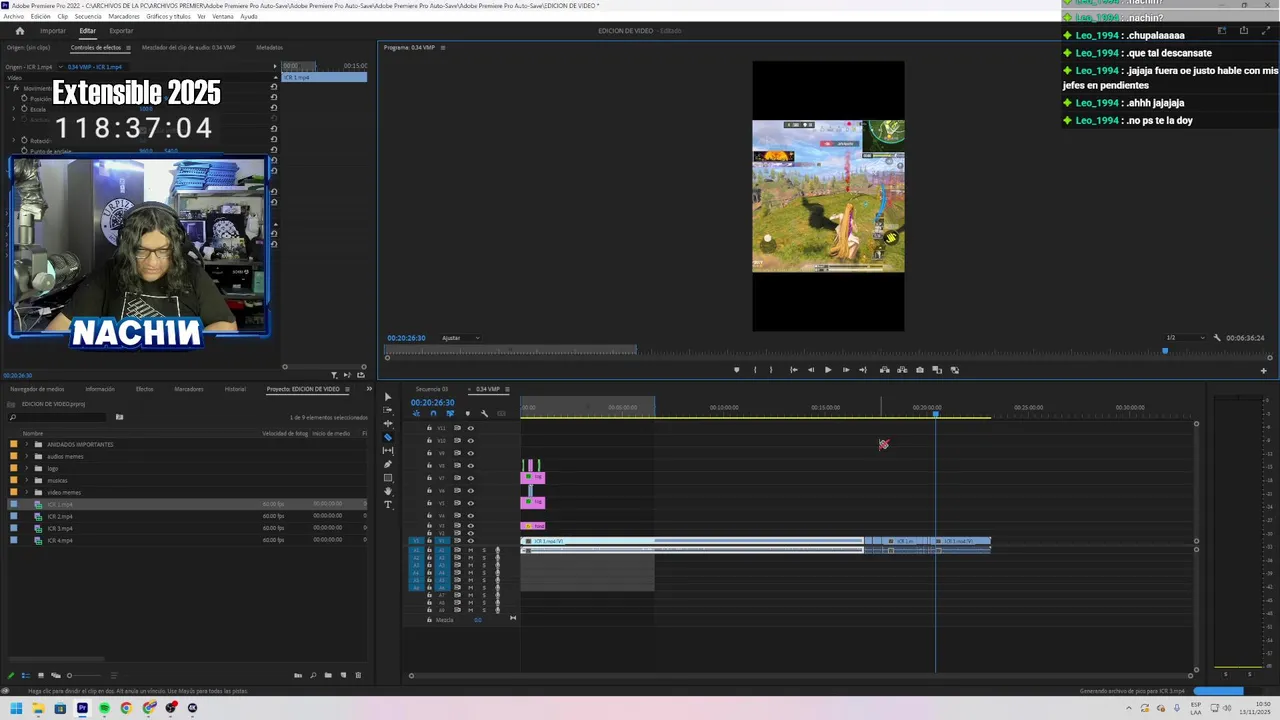The image size is (1280, 720).
Task: Select the Hand tool
Action: [388, 491]
